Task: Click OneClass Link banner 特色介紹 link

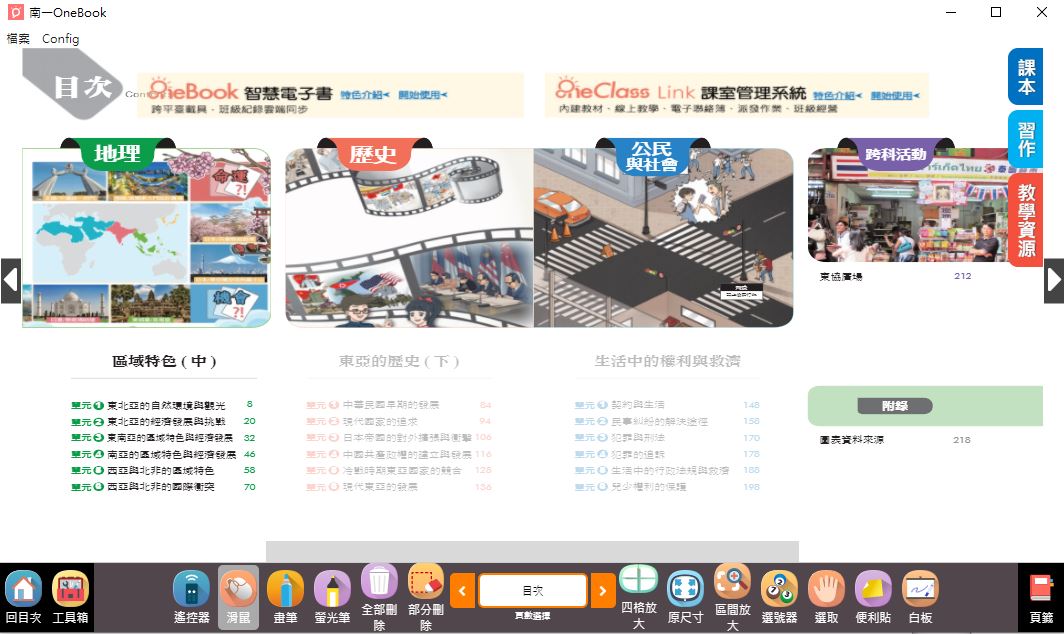Action: tap(837, 96)
